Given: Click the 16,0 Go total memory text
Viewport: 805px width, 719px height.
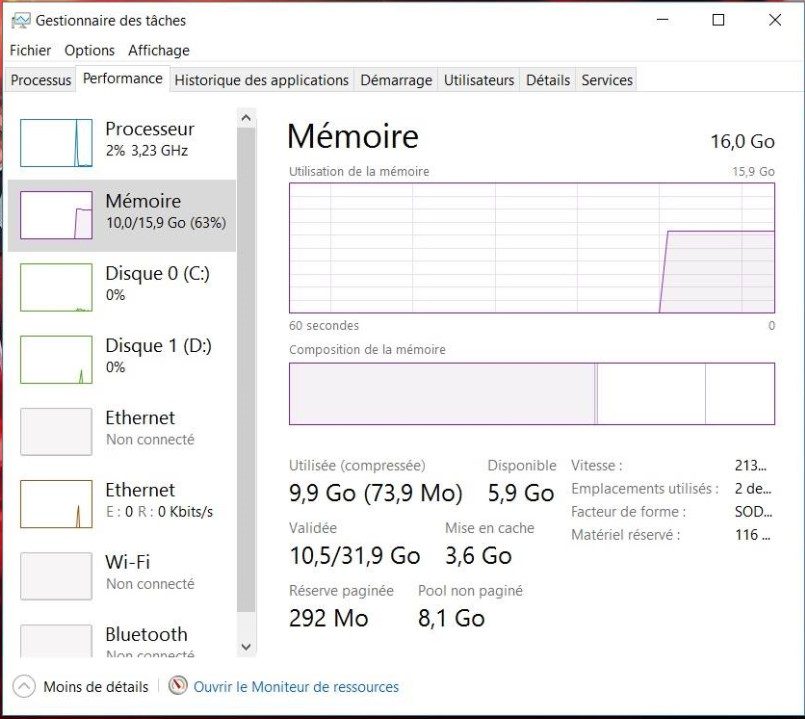Looking at the screenshot, I should click(x=742, y=141).
